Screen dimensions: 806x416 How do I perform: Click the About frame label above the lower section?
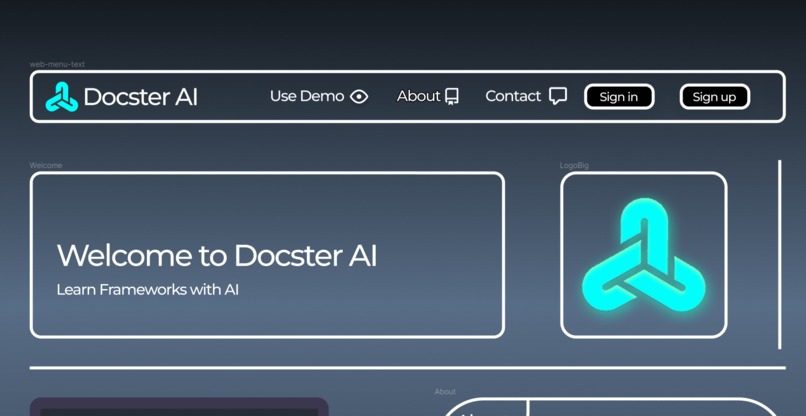(x=445, y=391)
